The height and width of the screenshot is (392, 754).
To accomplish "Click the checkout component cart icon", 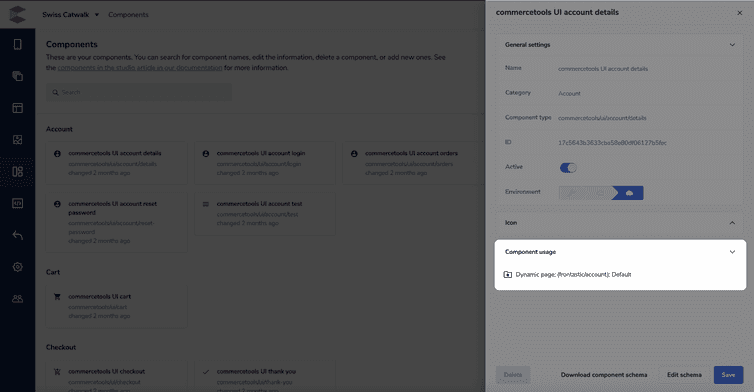I will [57, 371].
